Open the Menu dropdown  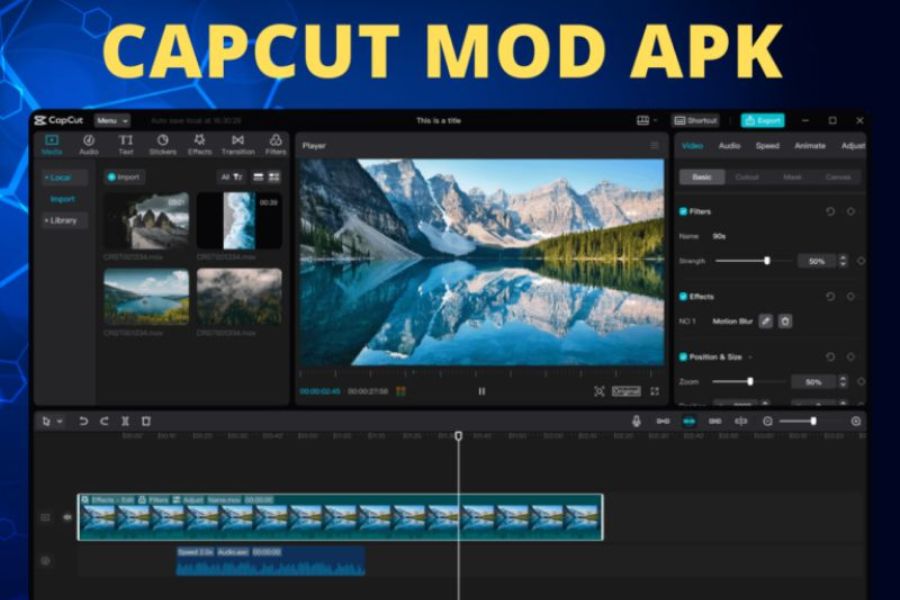coord(112,121)
